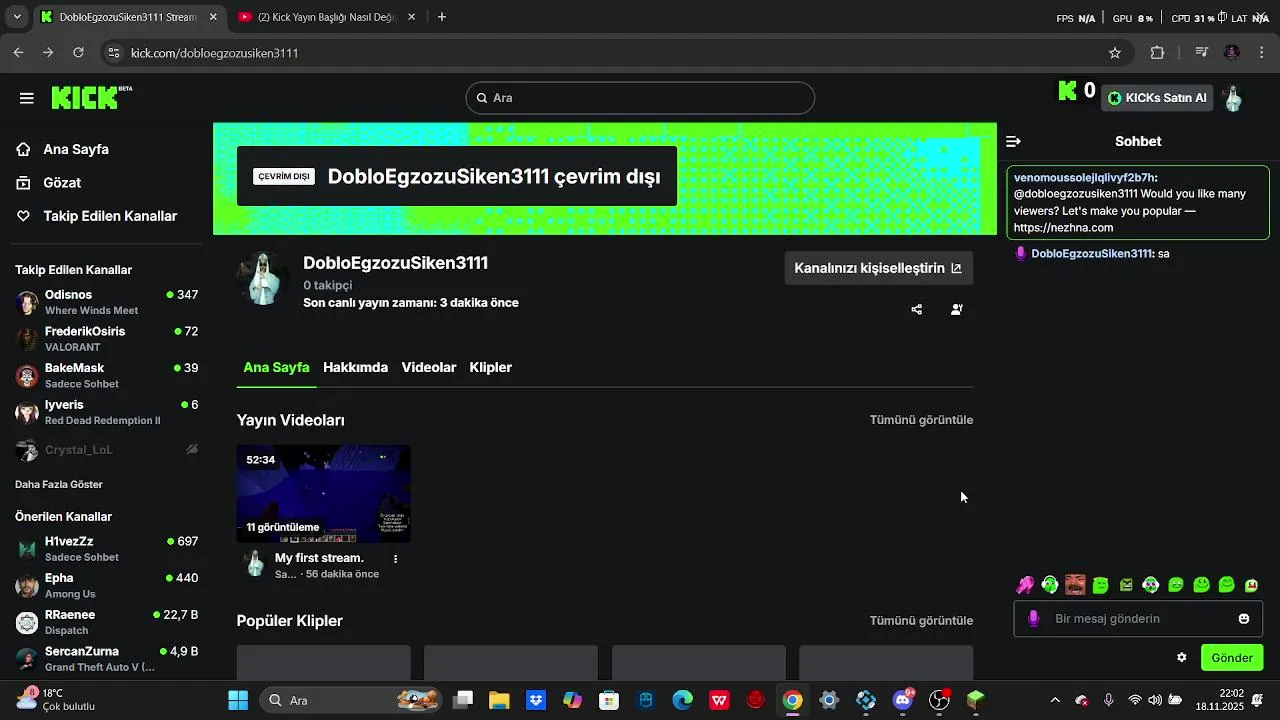Screen dimensions: 1280x720
Task: Open Odisnos channel in followed list
Action: 106,302
